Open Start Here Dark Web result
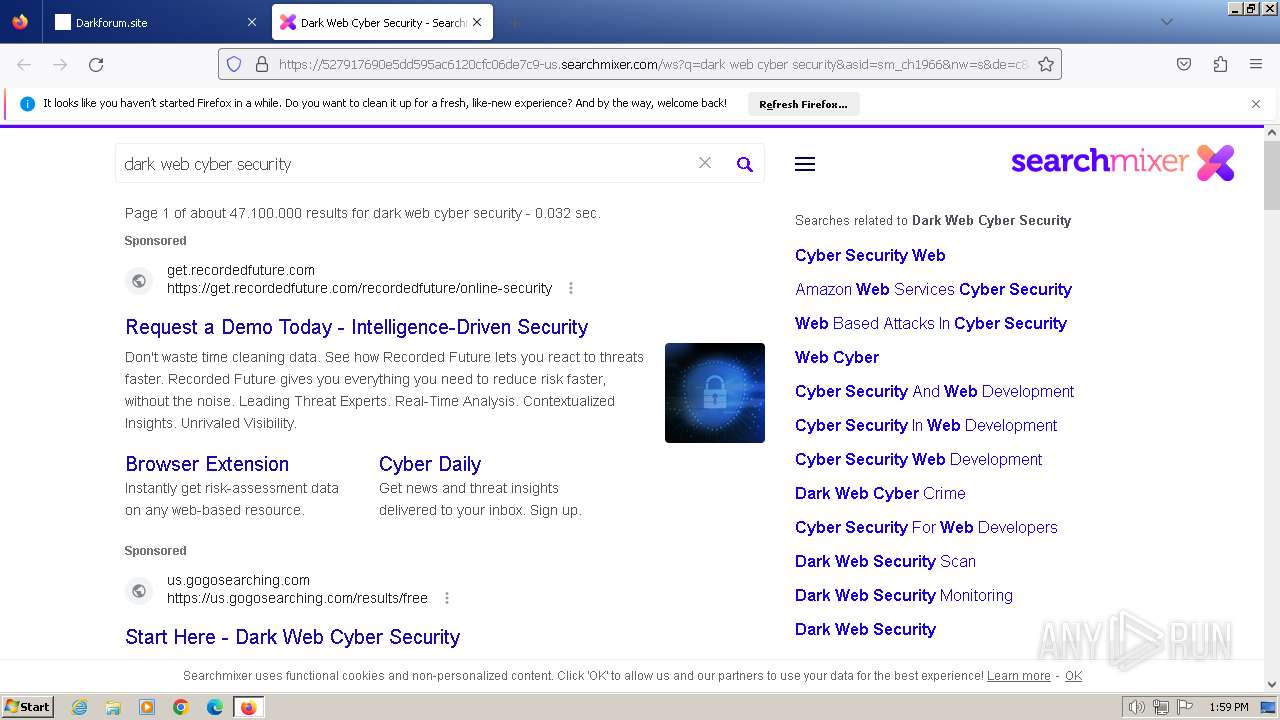Viewport: 1280px width, 720px height. coord(293,637)
